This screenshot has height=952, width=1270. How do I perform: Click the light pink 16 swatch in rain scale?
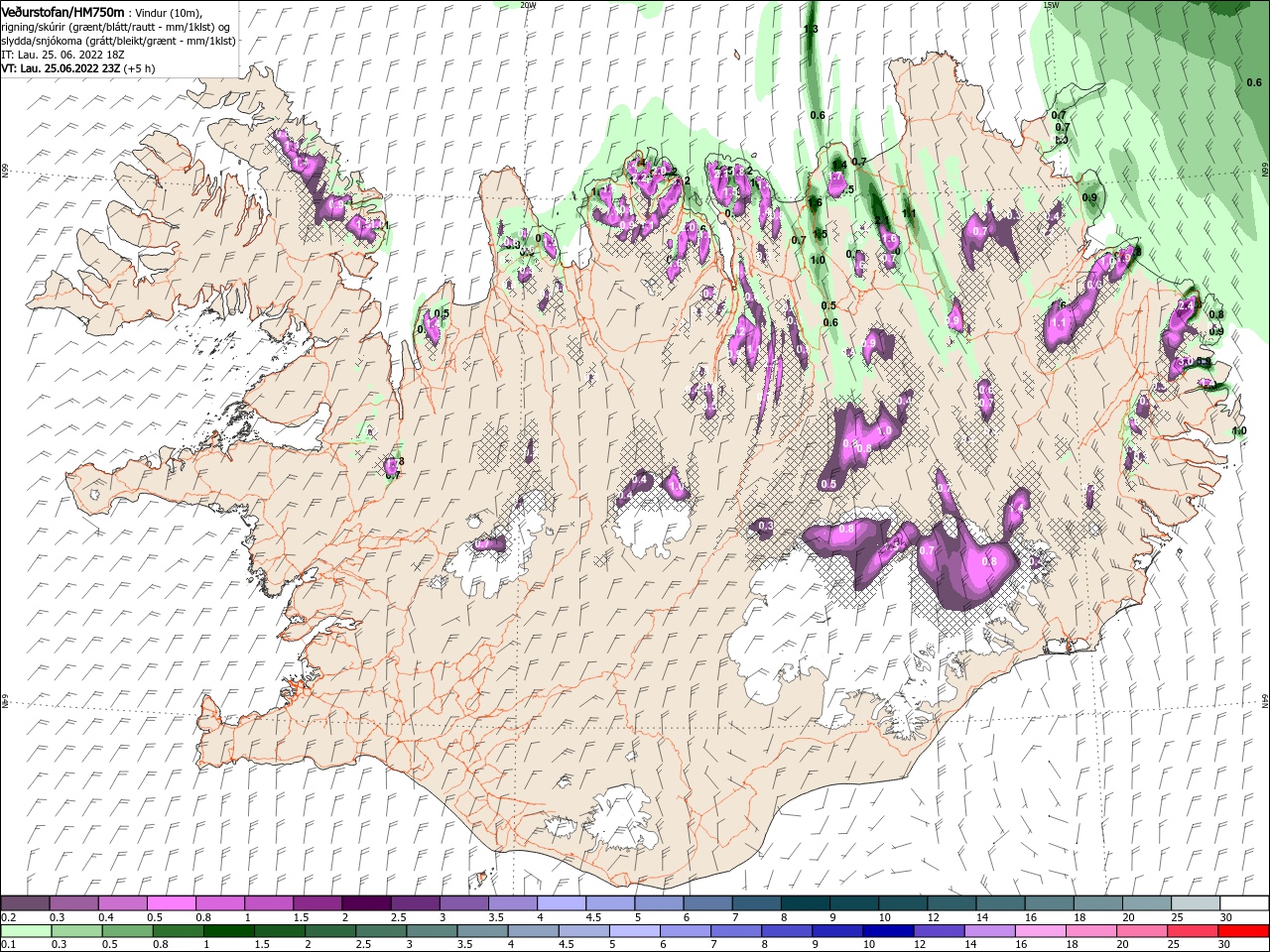click(x=1041, y=931)
